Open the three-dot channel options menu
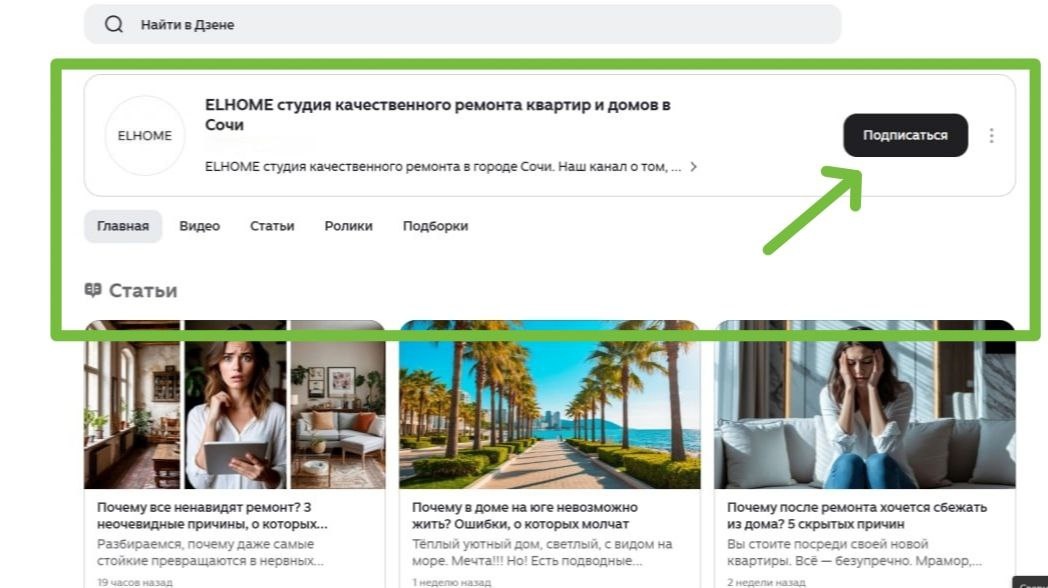 click(x=991, y=136)
